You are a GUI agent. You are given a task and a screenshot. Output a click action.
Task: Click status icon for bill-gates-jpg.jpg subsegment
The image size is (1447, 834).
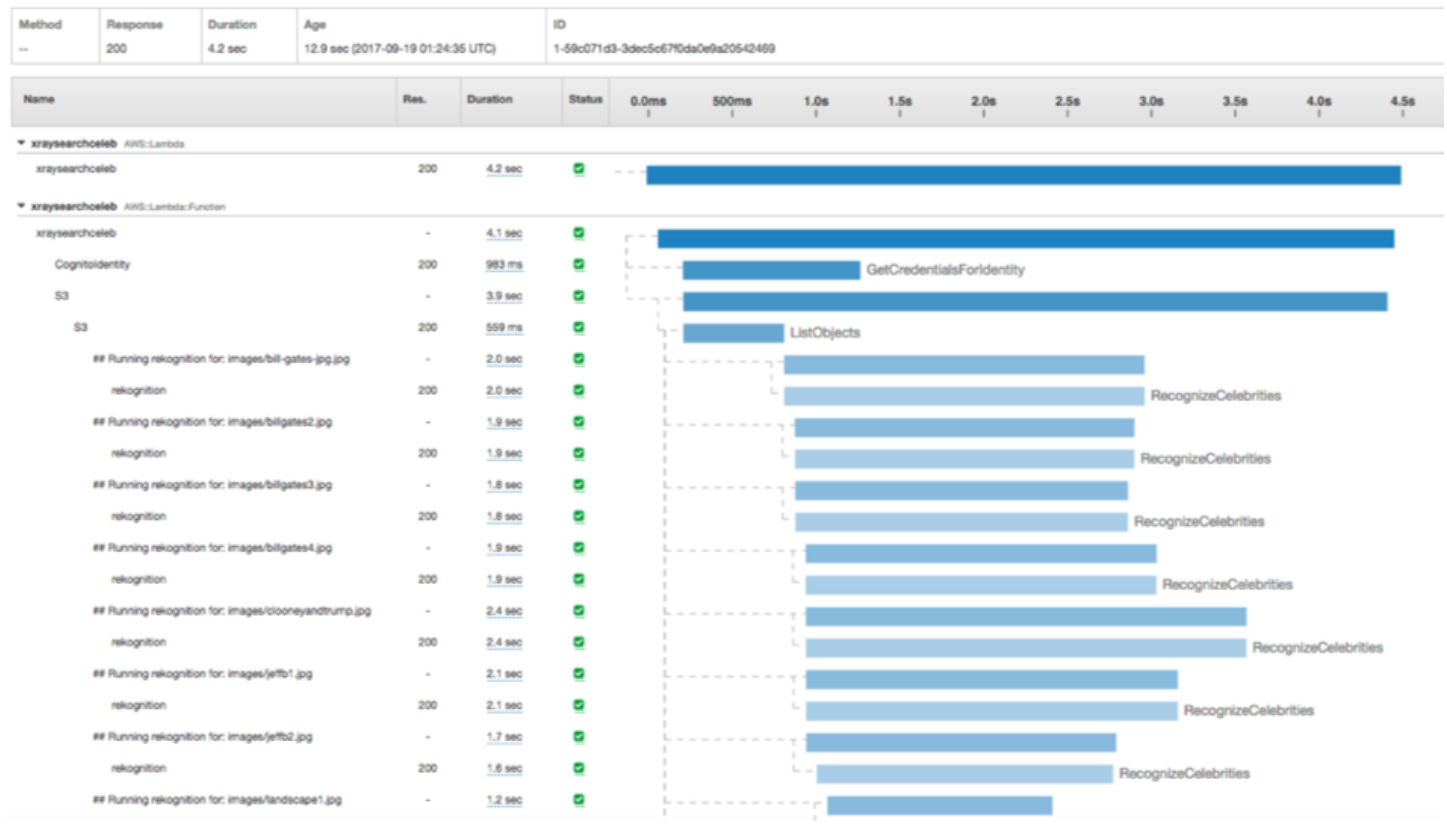(578, 359)
